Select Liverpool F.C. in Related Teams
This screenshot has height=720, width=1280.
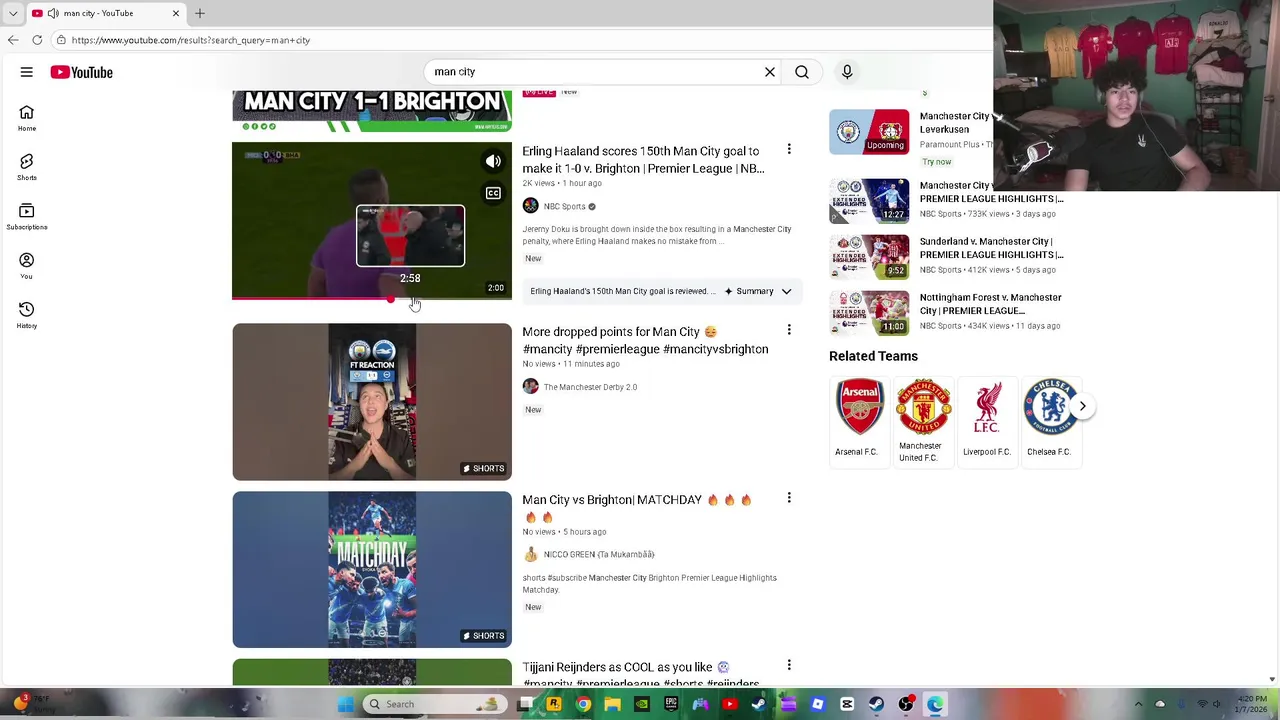click(x=987, y=420)
